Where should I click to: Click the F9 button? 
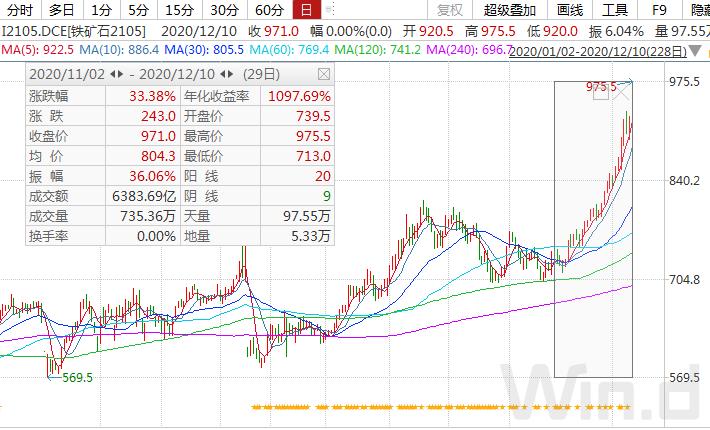coord(659,10)
